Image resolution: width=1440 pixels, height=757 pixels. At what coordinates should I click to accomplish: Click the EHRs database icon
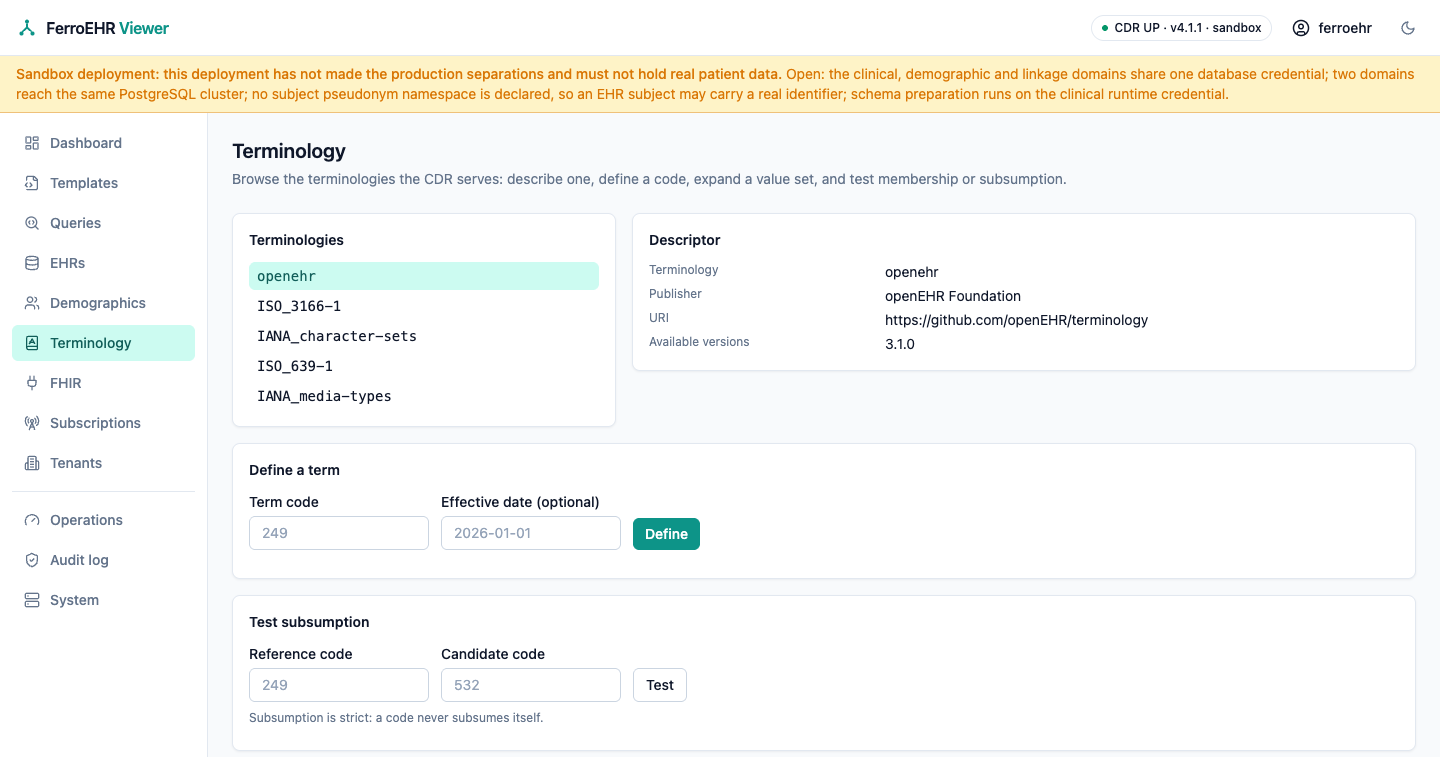tap(32, 263)
